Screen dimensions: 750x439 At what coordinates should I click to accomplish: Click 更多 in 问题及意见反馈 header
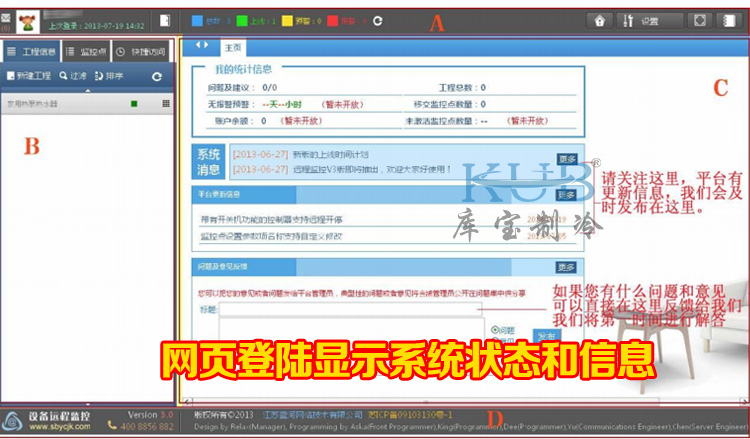pyautogui.click(x=566, y=267)
